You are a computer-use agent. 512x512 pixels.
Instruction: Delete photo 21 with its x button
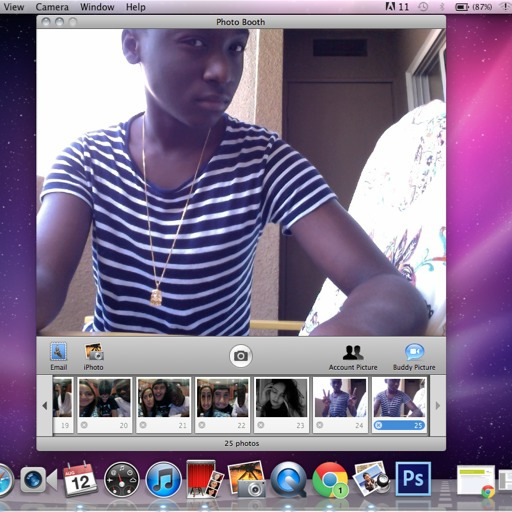click(143, 425)
